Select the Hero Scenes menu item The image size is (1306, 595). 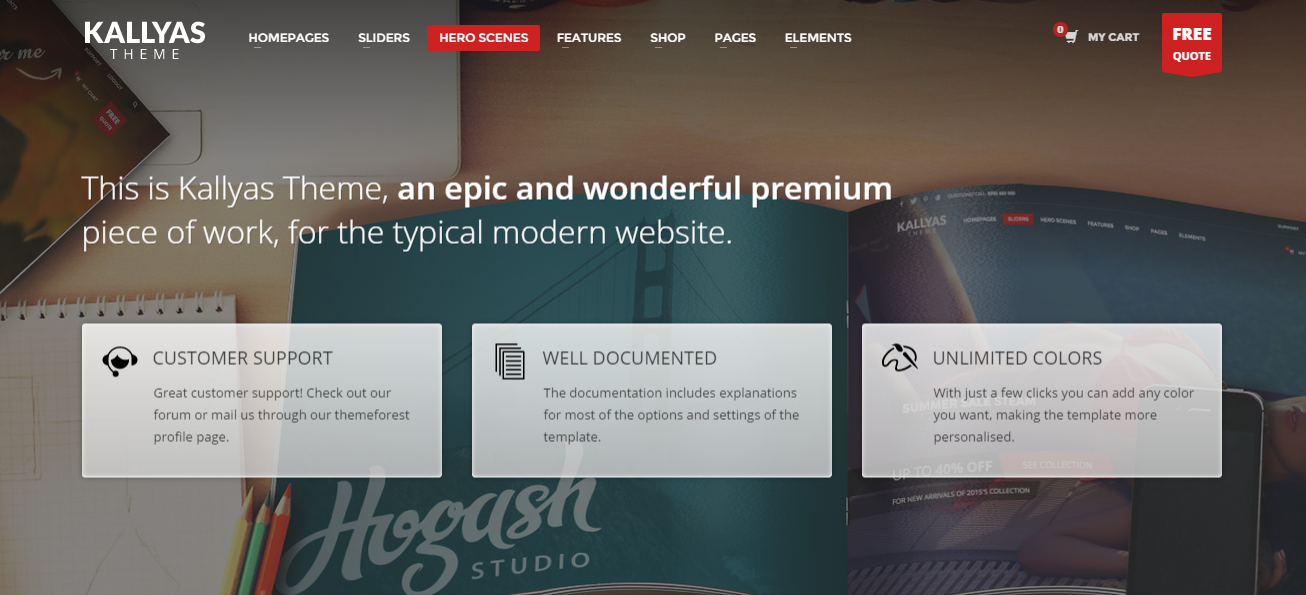(484, 38)
